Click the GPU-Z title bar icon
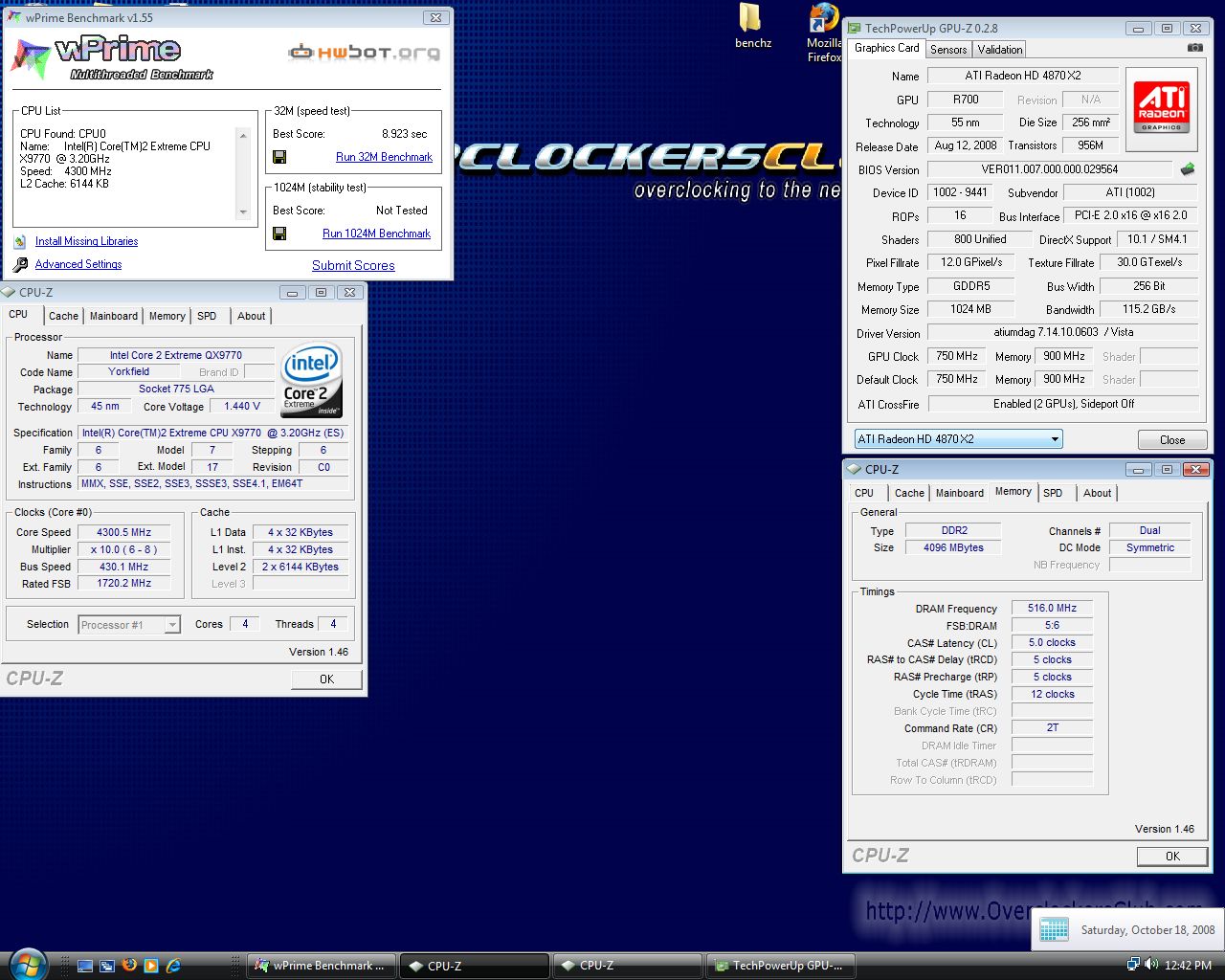 coord(855,28)
